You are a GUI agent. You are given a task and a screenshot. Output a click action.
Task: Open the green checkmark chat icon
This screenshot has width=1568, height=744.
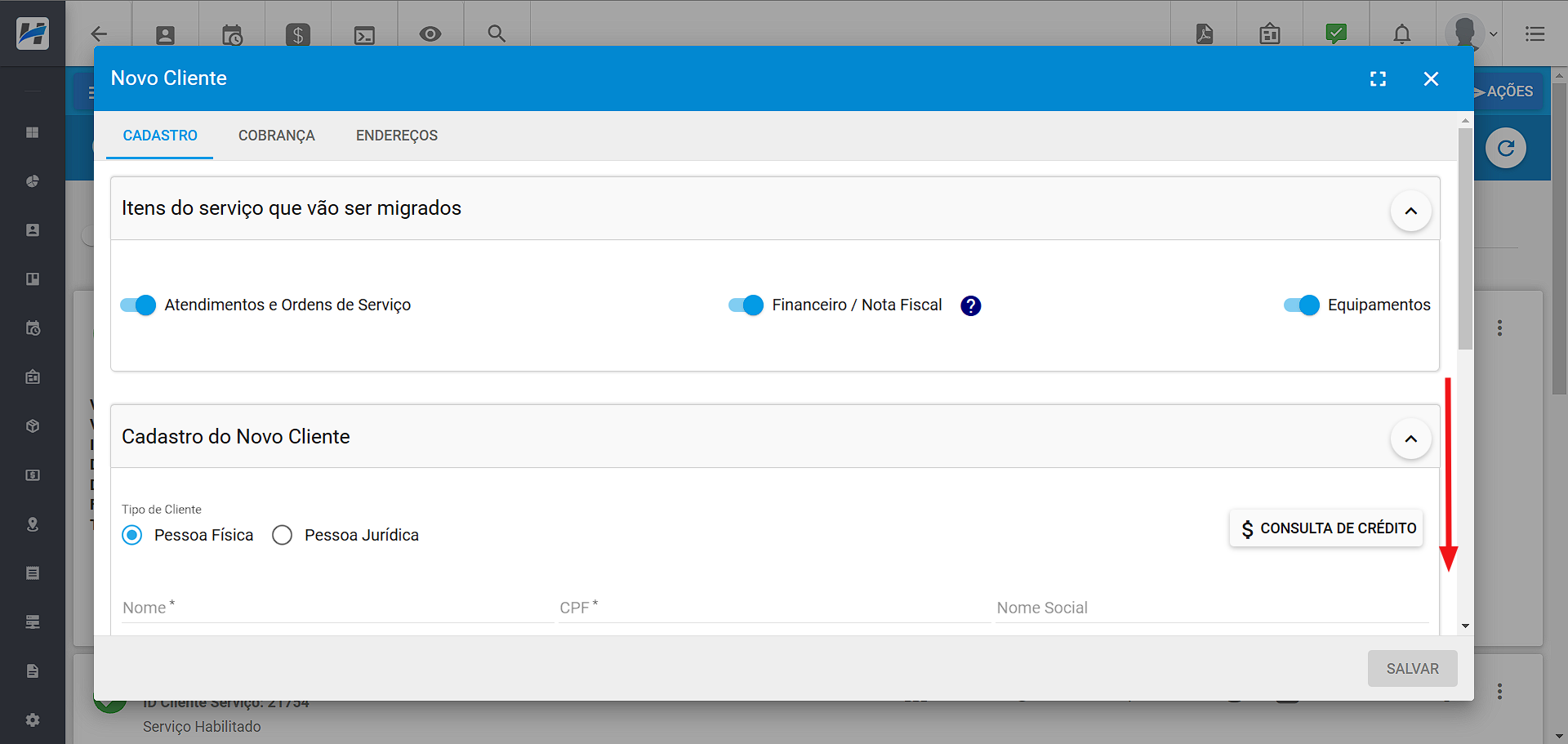click(1336, 33)
